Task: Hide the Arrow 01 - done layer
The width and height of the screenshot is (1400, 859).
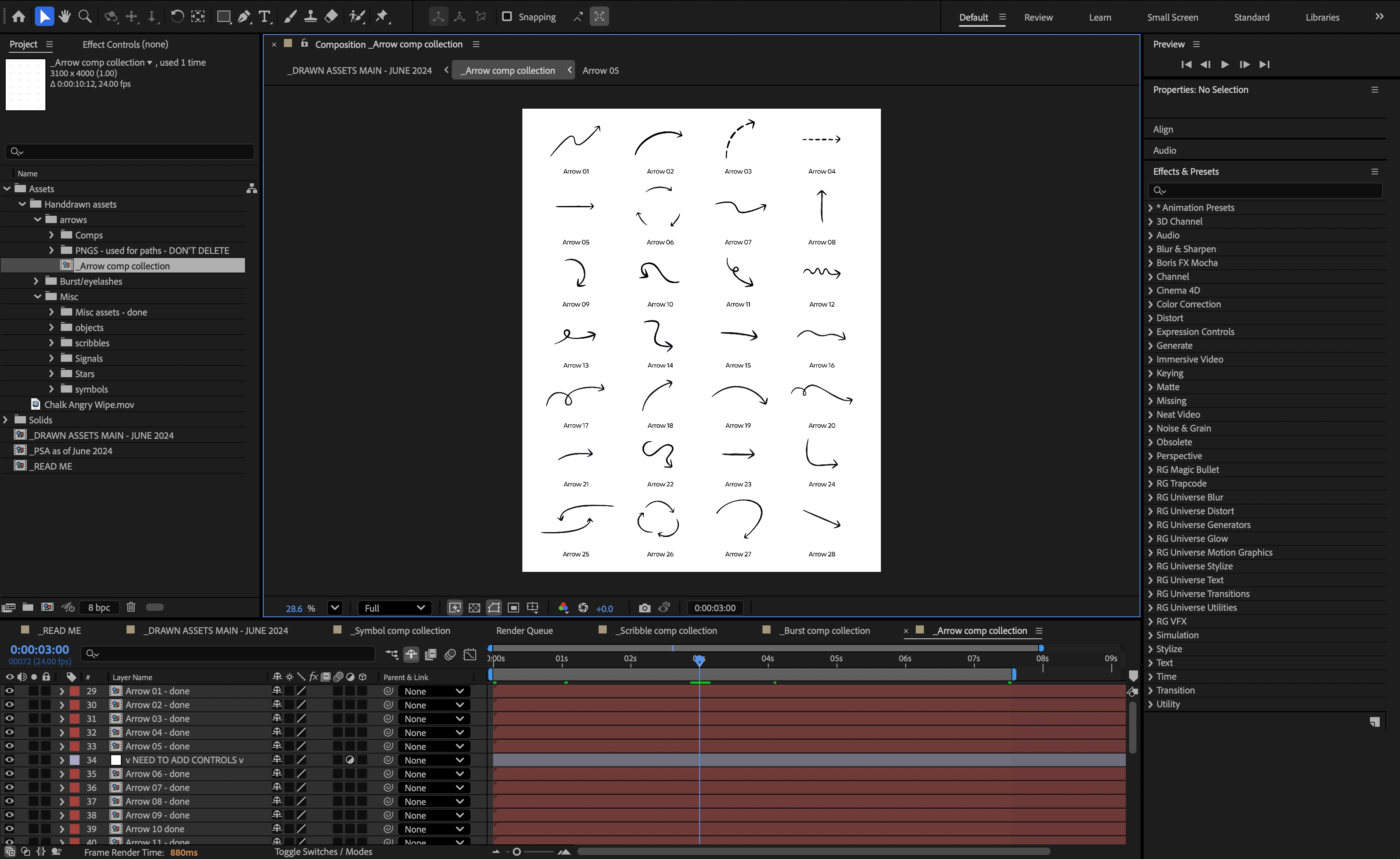Action: (10, 691)
